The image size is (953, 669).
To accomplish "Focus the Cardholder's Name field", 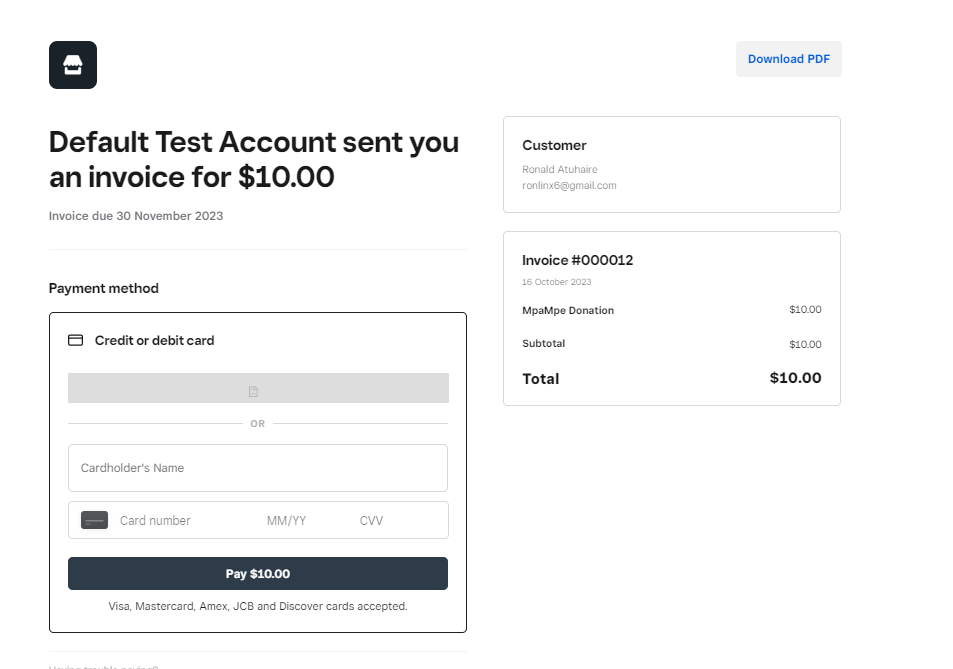I will (x=257, y=468).
